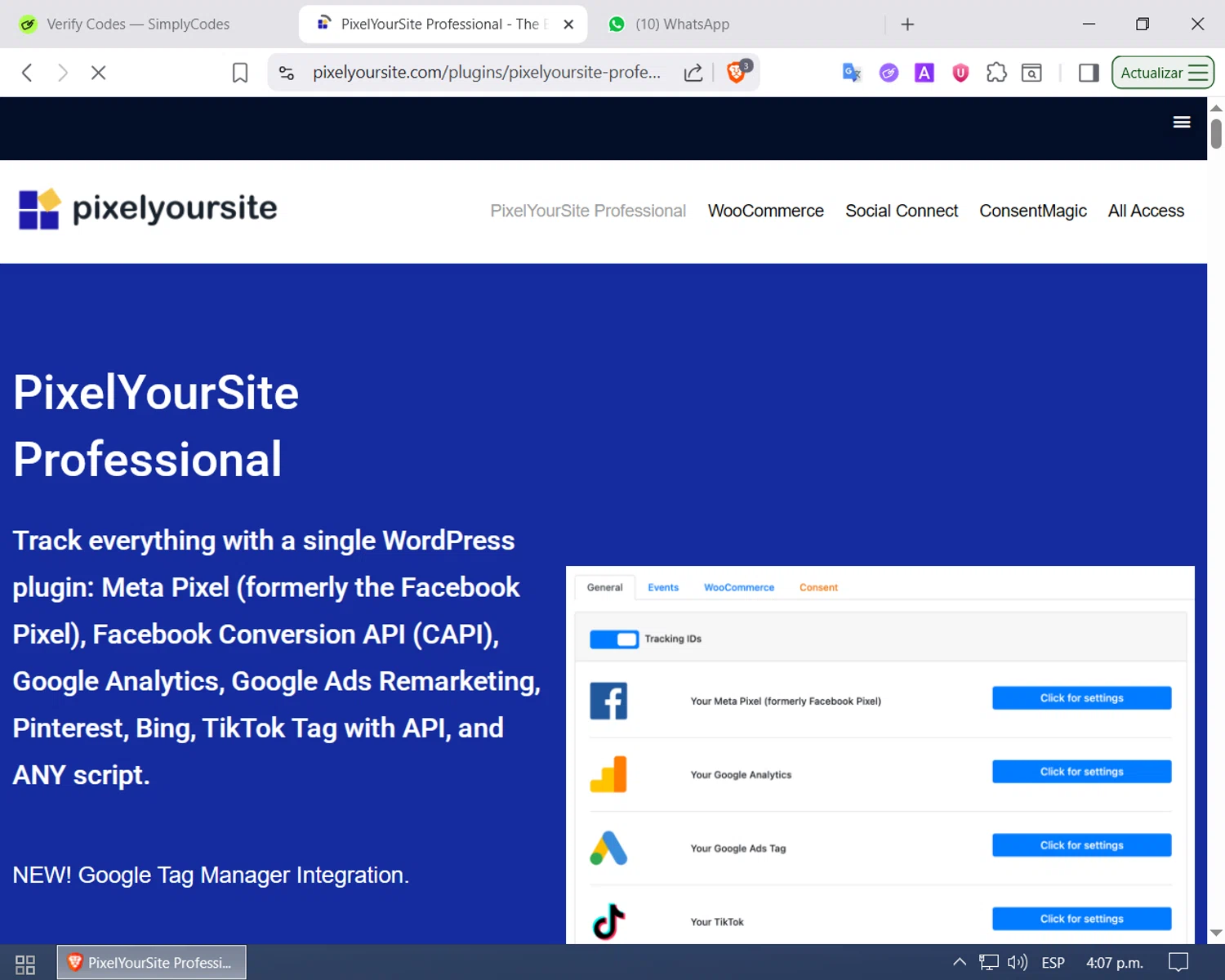Open network status tray icon
This screenshot has height=980, width=1225.
pos(989,963)
